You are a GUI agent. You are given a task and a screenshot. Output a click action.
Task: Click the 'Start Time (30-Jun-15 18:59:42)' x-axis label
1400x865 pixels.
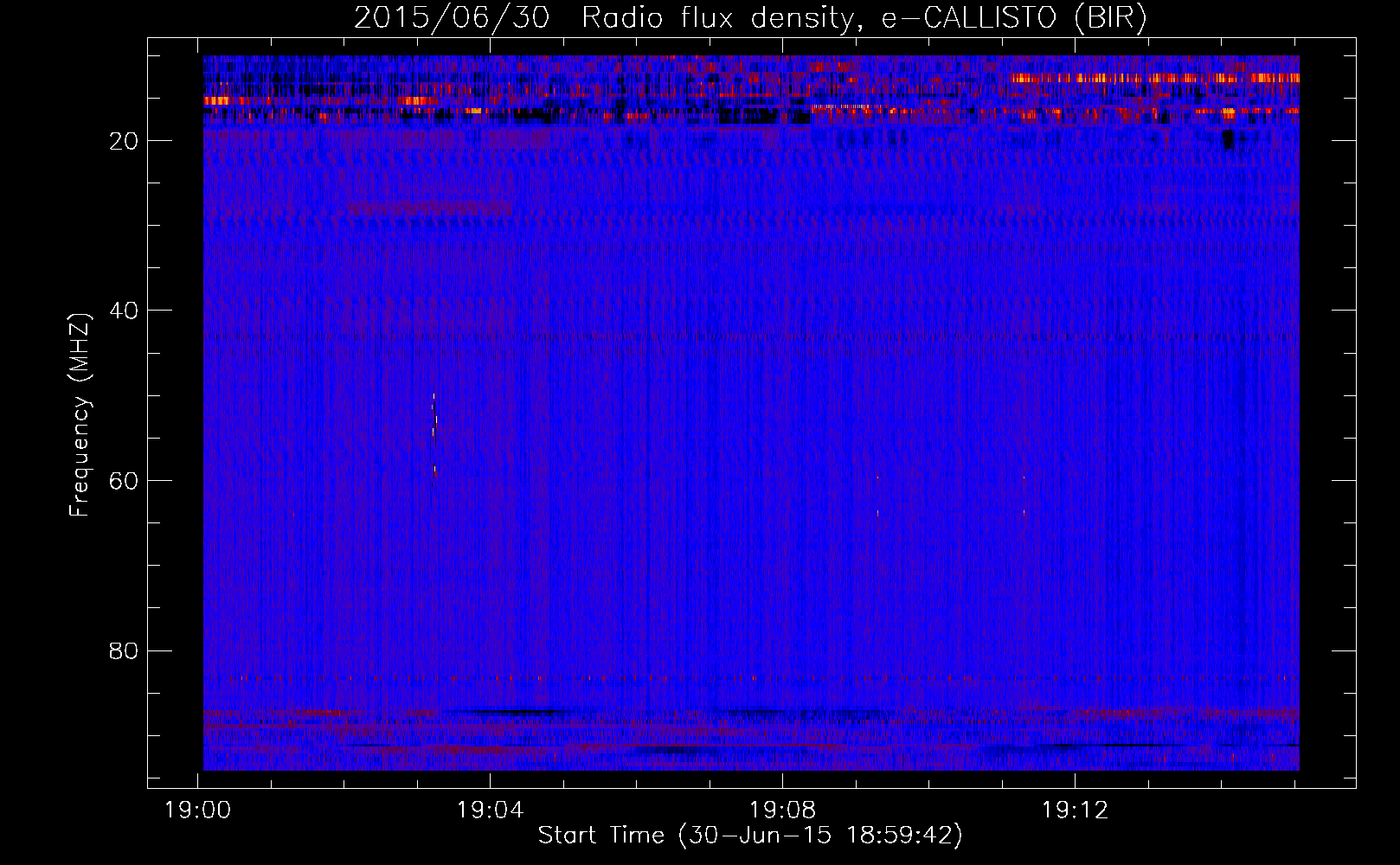click(750, 836)
